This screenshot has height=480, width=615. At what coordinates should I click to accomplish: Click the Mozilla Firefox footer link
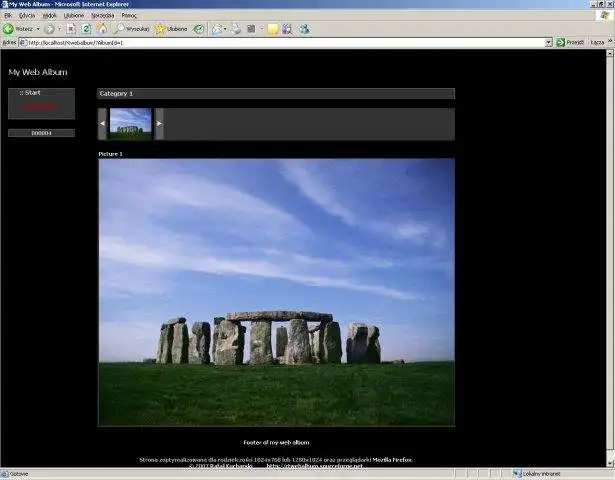pyautogui.click(x=392, y=460)
